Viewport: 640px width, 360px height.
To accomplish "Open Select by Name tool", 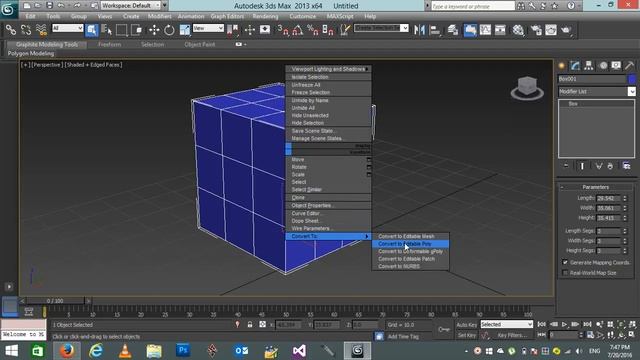I will (x=107, y=30).
